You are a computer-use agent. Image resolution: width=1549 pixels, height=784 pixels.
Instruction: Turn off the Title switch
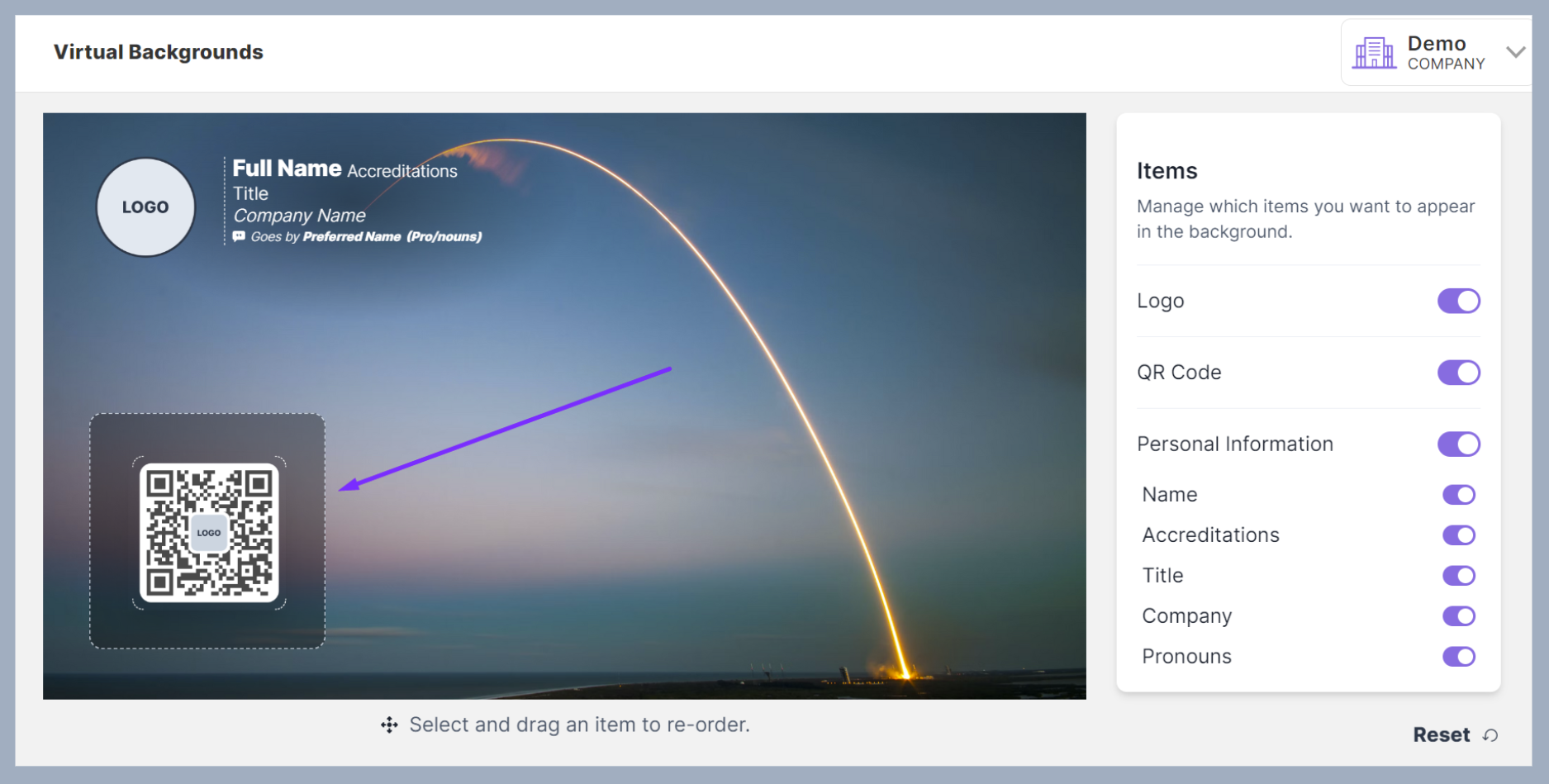click(1459, 576)
